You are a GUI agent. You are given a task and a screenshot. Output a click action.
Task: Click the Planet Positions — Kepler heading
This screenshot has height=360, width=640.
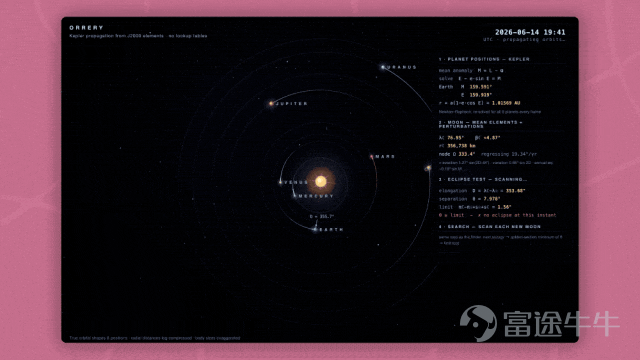pyautogui.click(x=484, y=59)
